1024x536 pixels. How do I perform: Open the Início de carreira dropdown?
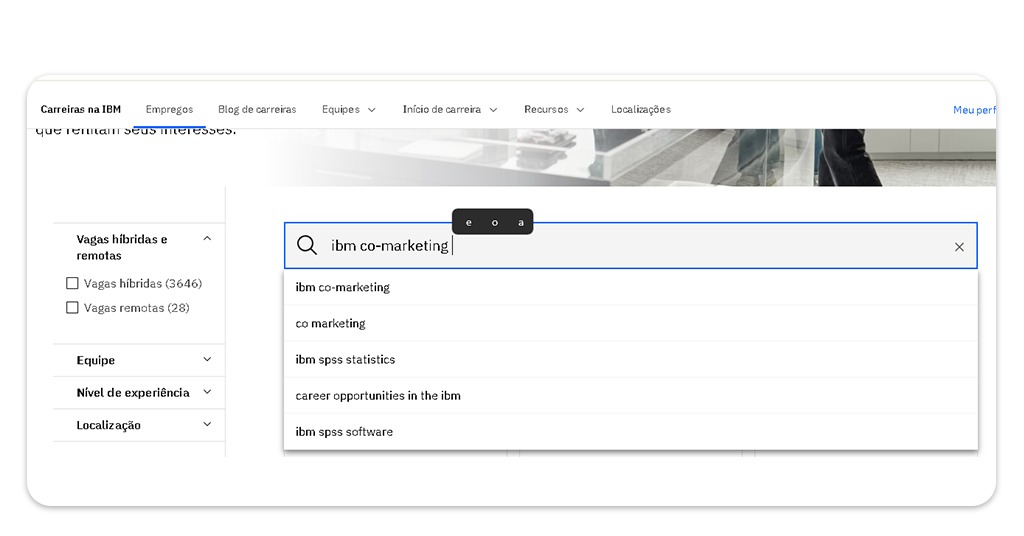pos(449,110)
